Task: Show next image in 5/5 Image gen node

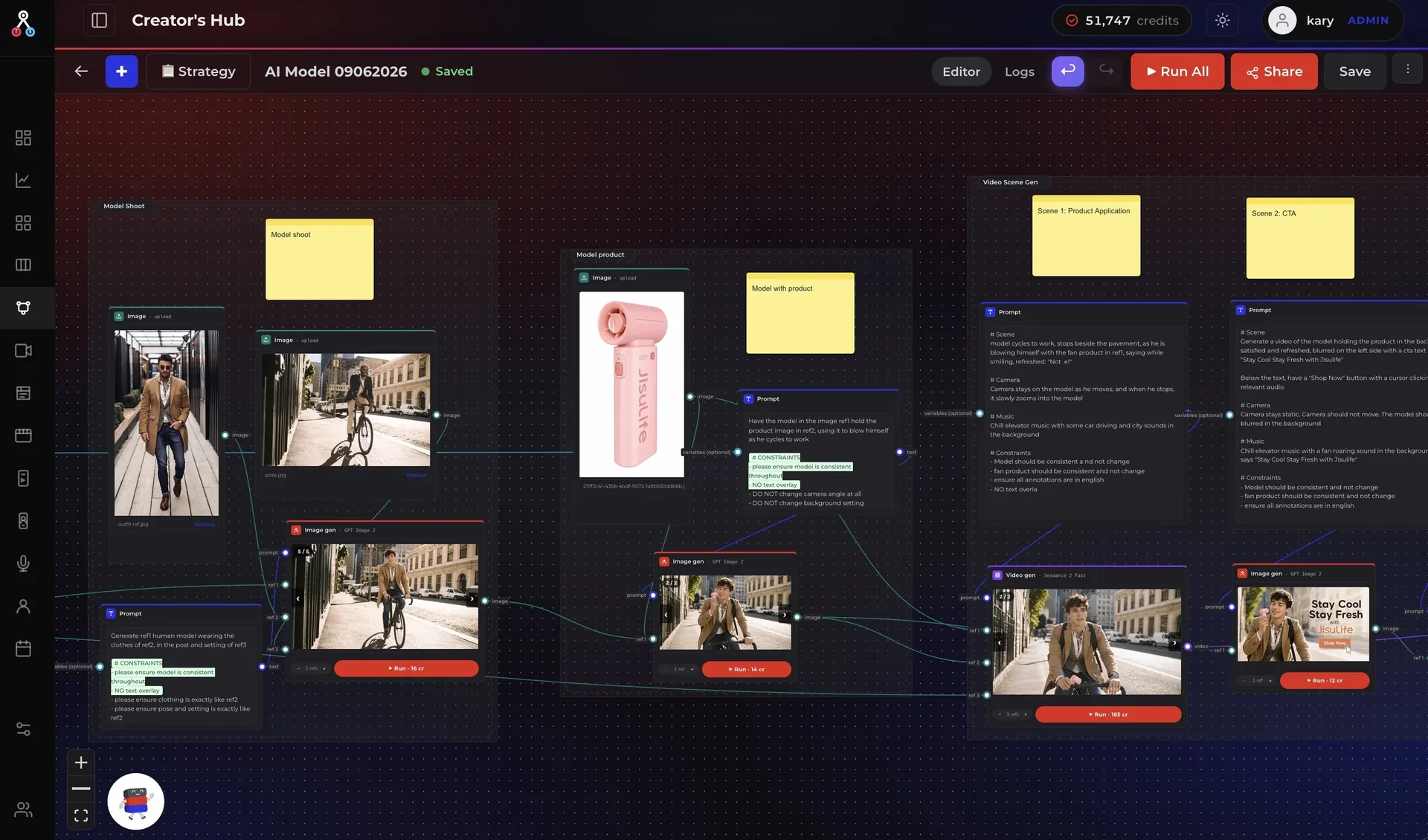Action: point(472,598)
